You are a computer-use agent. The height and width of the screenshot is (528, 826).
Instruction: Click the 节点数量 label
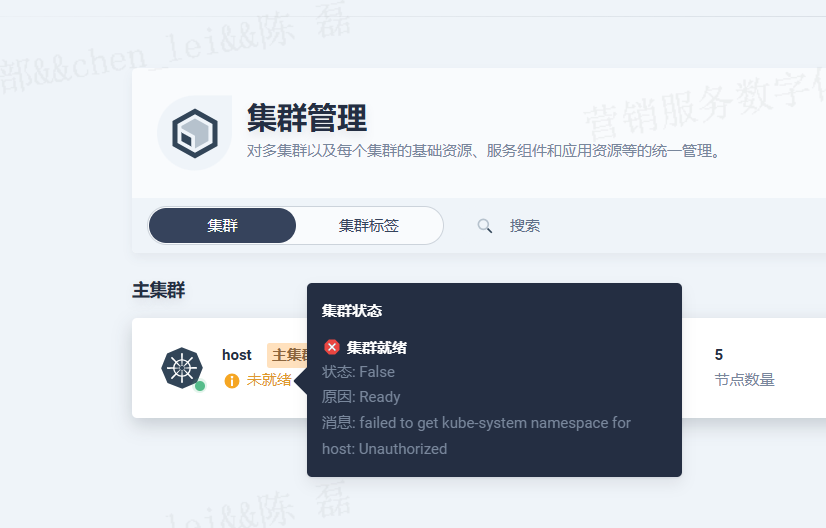pyautogui.click(x=744, y=380)
